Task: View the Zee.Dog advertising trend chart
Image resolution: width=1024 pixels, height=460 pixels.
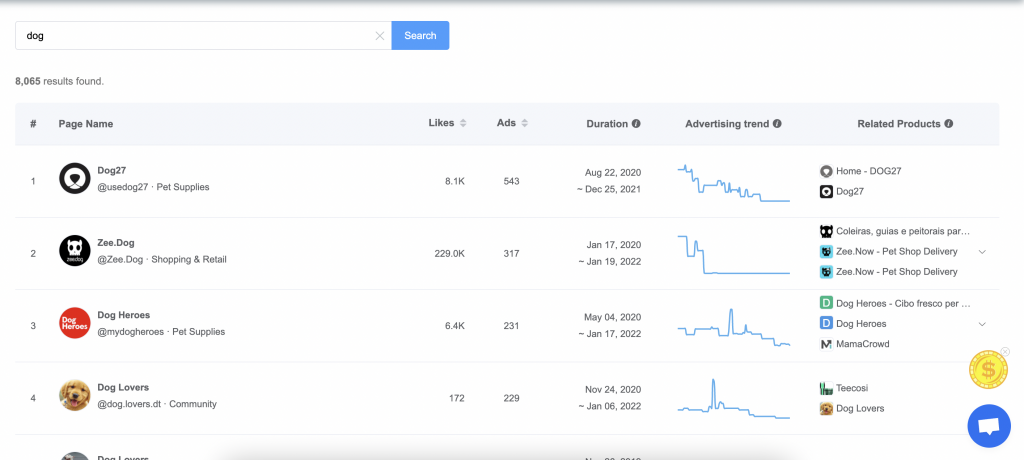Action: [x=734, y=255]
